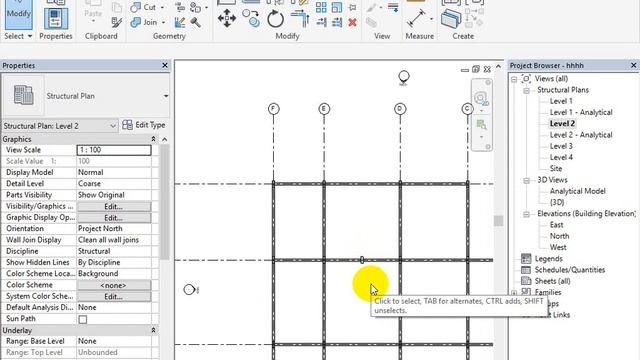Click the Match Type Properties icon
640x360 pixels.
(117, 22)
